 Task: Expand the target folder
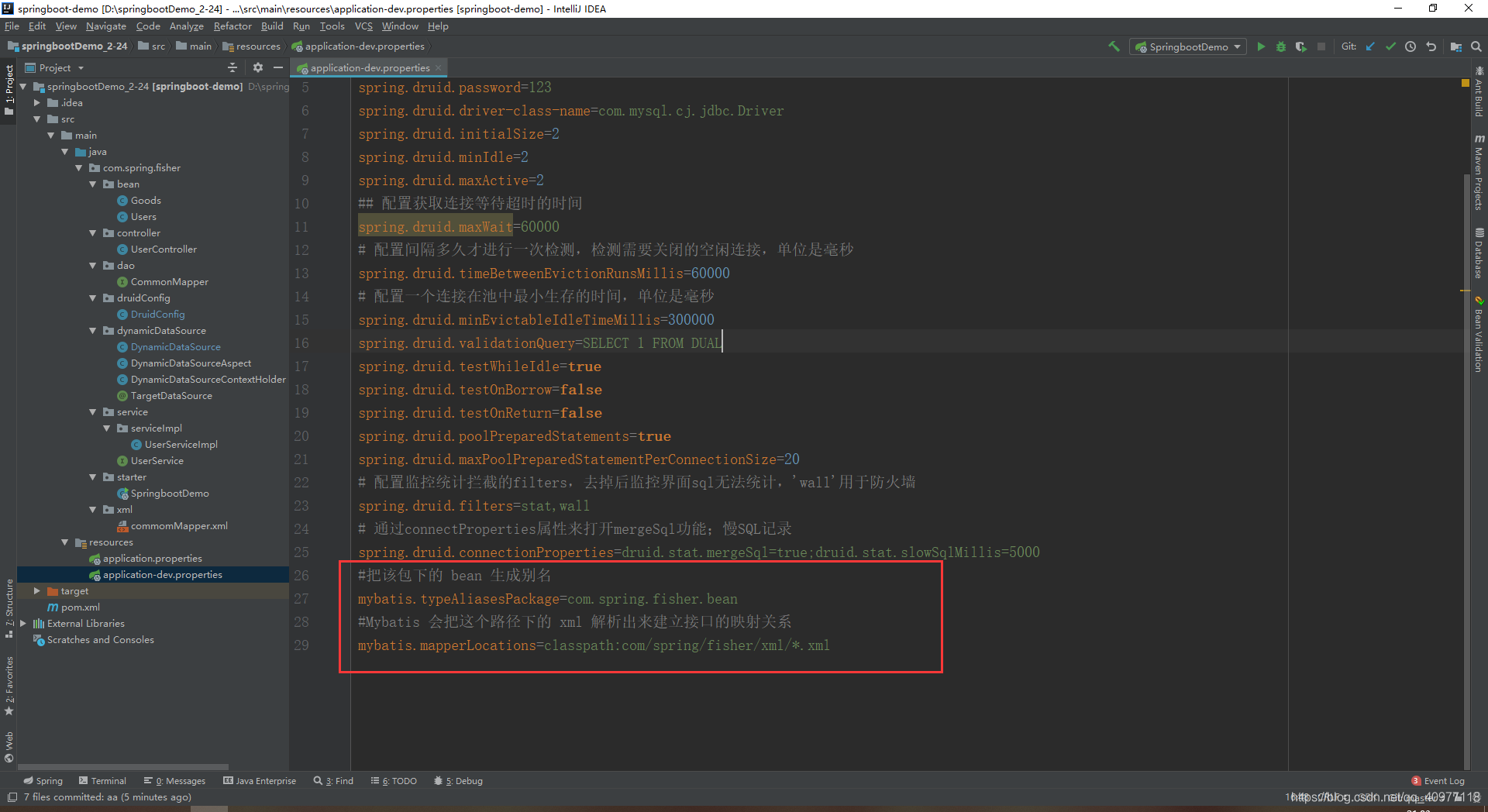(37, 591)
